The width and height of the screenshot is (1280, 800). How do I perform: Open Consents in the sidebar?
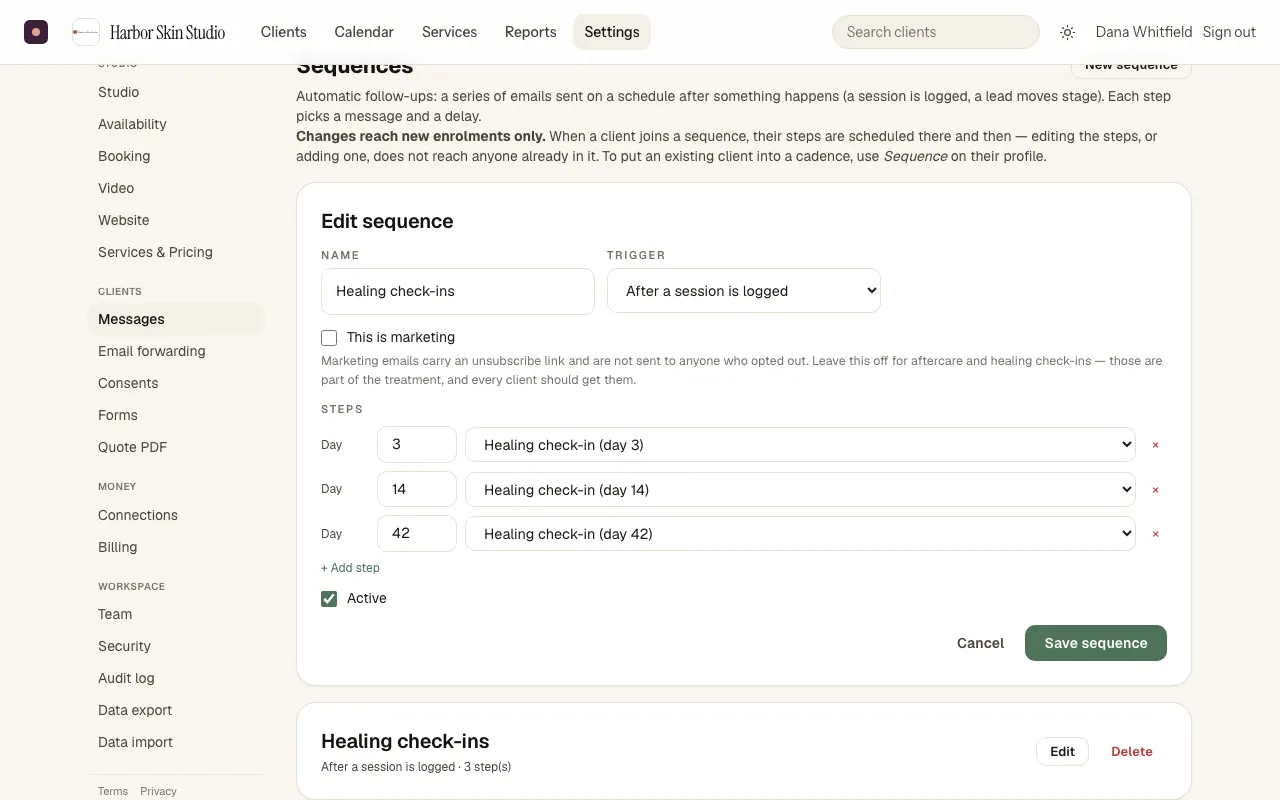coord(176,383)
